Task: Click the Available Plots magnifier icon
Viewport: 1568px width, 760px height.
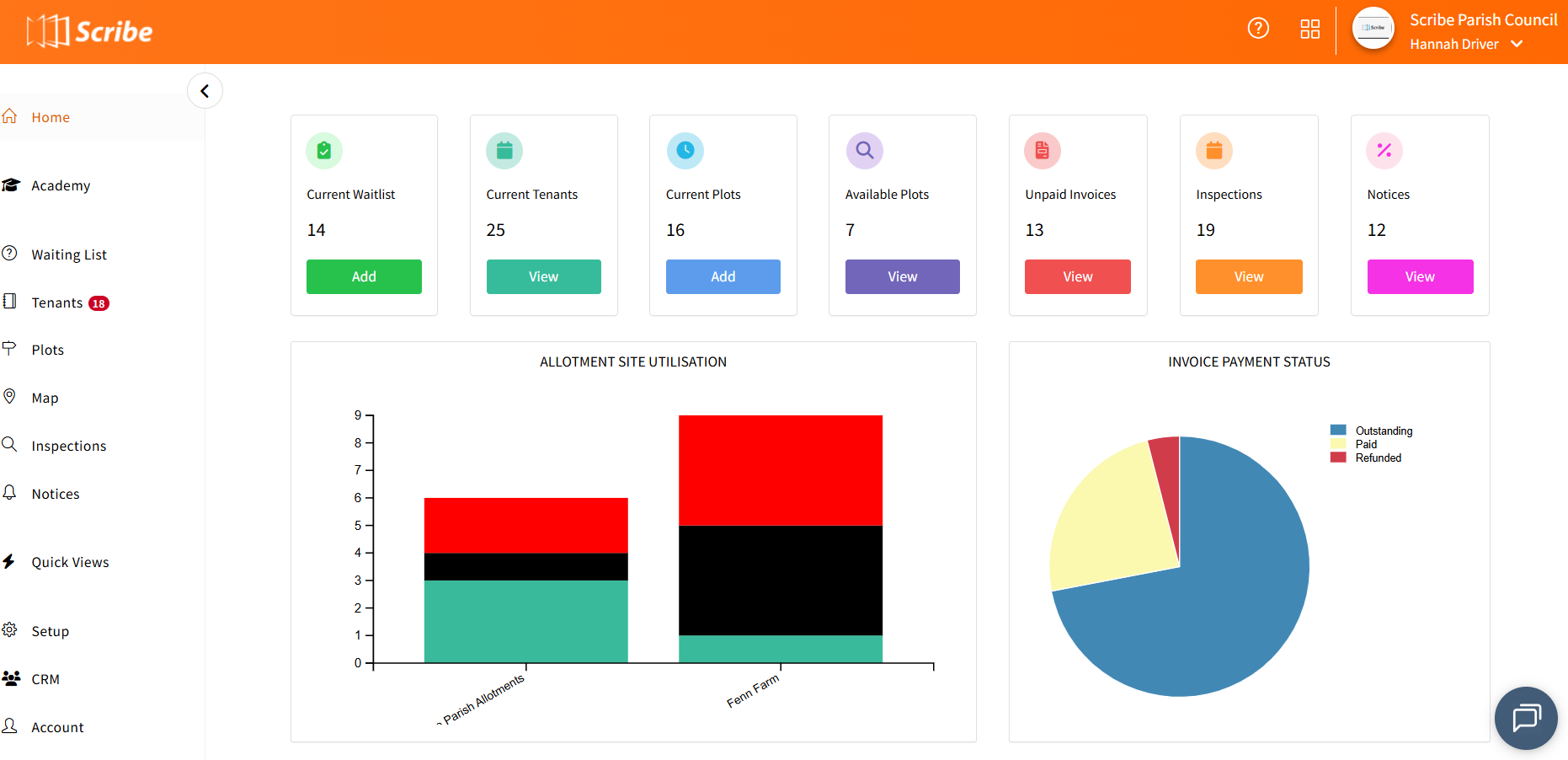Action: tap(864, 151)
